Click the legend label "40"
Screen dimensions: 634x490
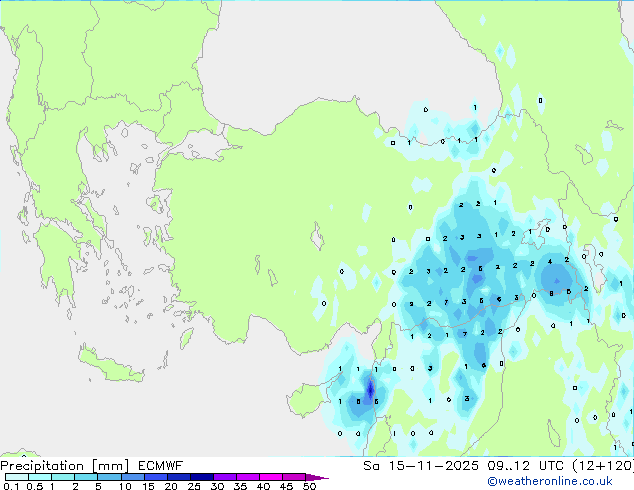(263, 486)
